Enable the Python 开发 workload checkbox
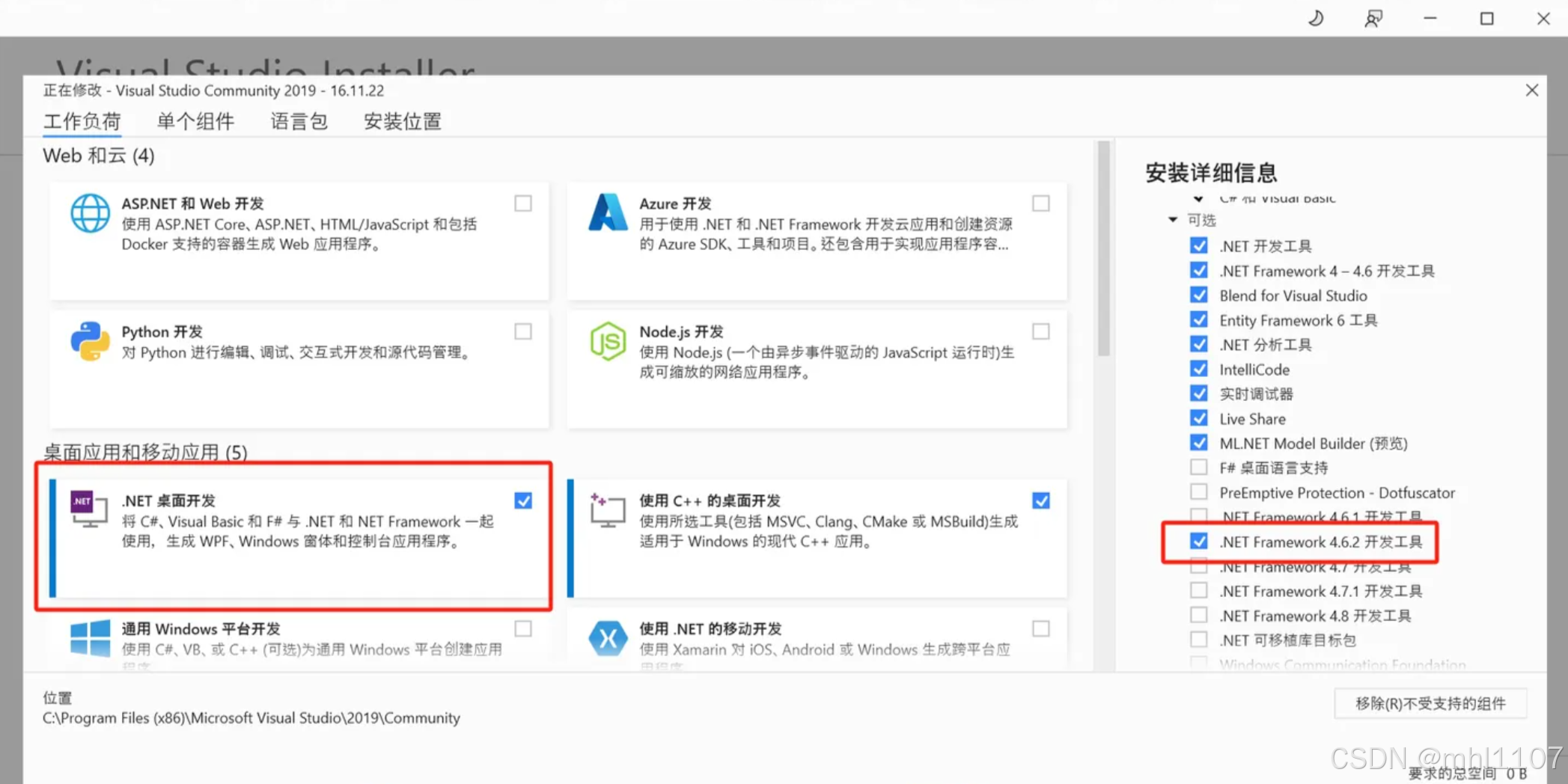This screenshot has width=1568, height=784. (523, 331)
